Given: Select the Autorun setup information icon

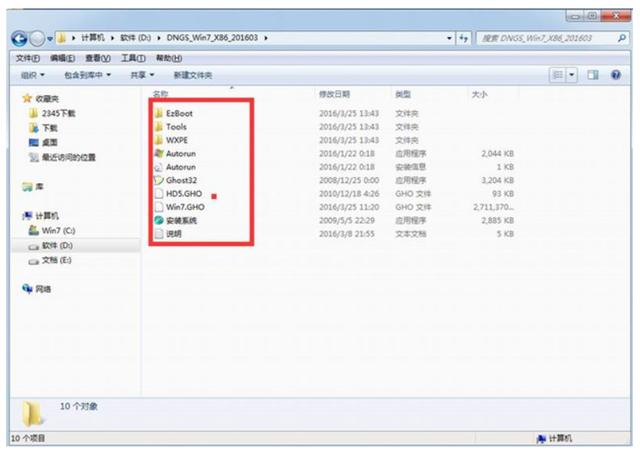Looking at the screenshot, I should coord(159,167).
